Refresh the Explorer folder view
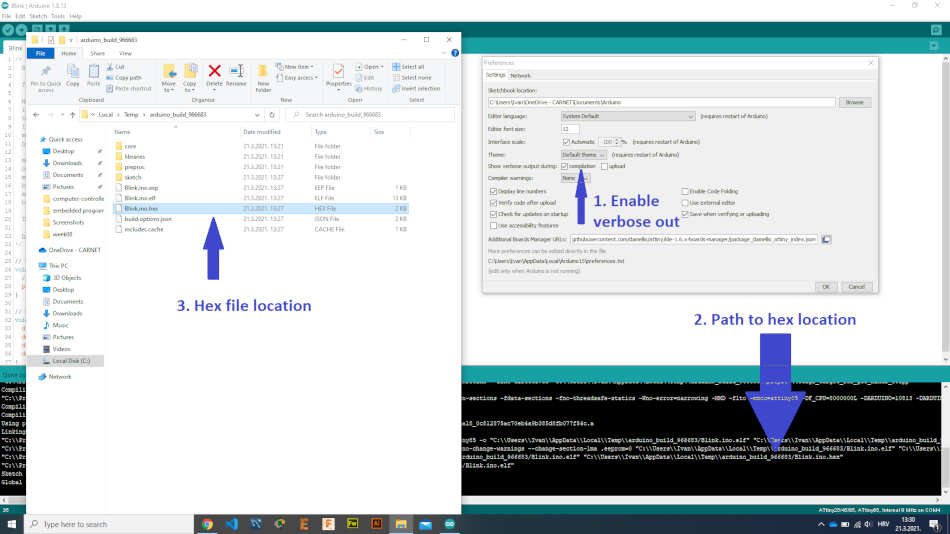950x534 pixels. (x=272, y=115)
